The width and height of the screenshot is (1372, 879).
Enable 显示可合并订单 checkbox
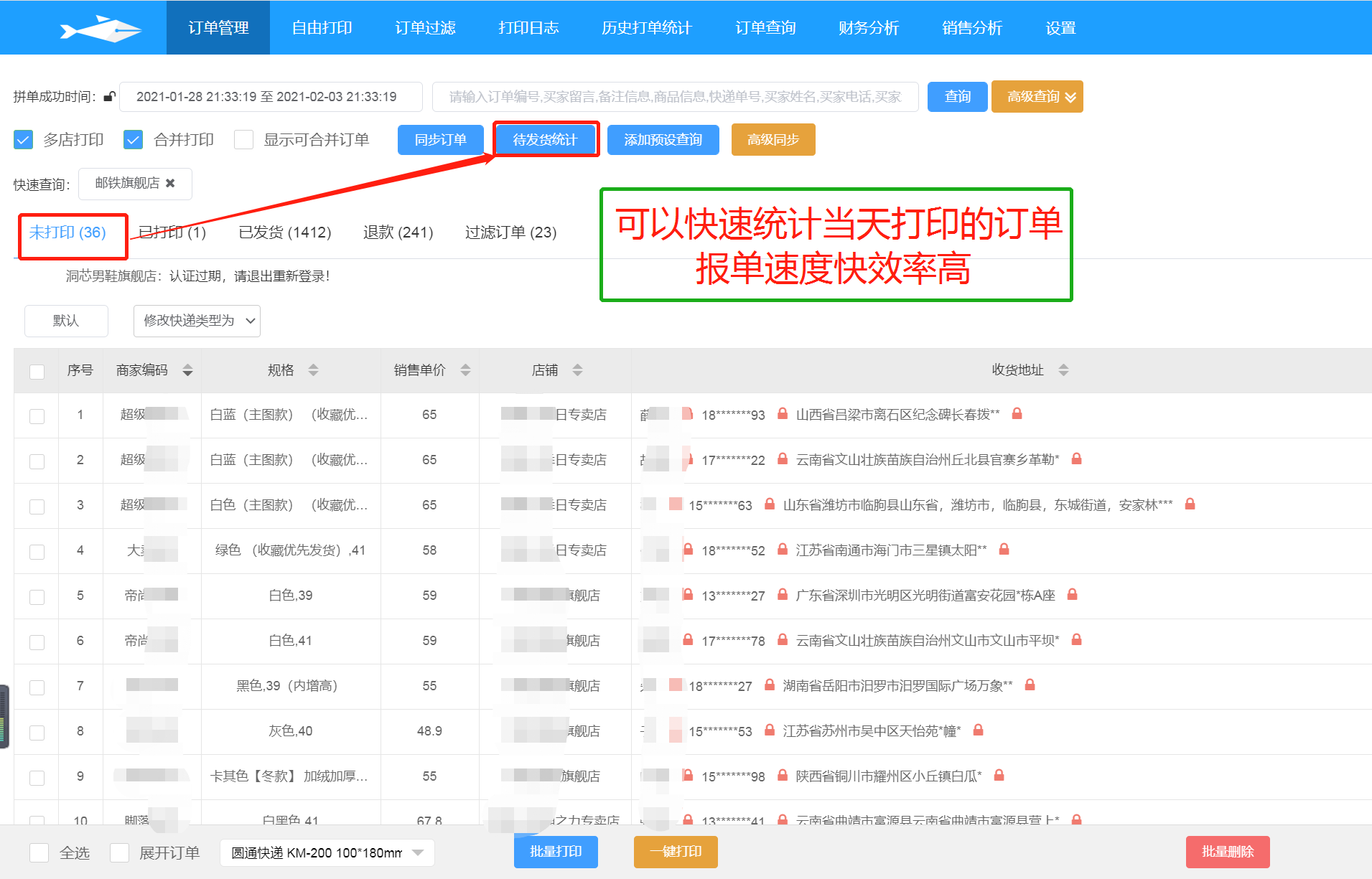[244, 140]
